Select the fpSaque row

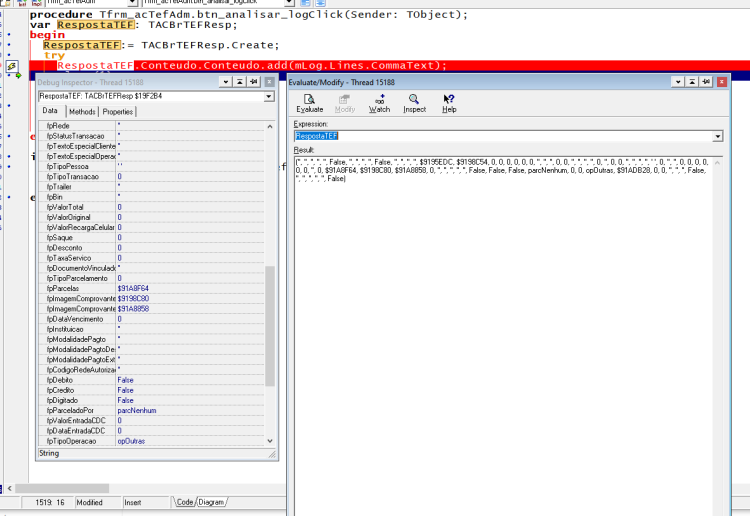click(151, 238)
